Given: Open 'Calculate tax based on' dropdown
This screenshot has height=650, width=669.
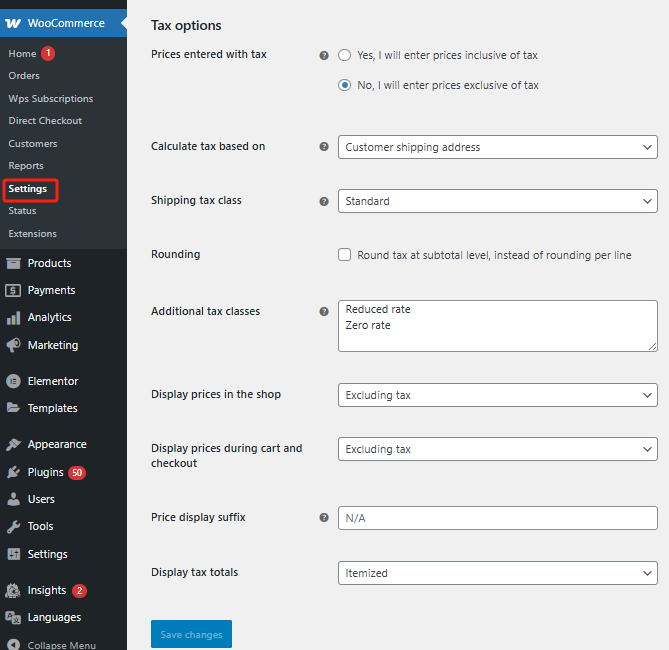Looking at the screenshot, I should [x=497, y=147].
